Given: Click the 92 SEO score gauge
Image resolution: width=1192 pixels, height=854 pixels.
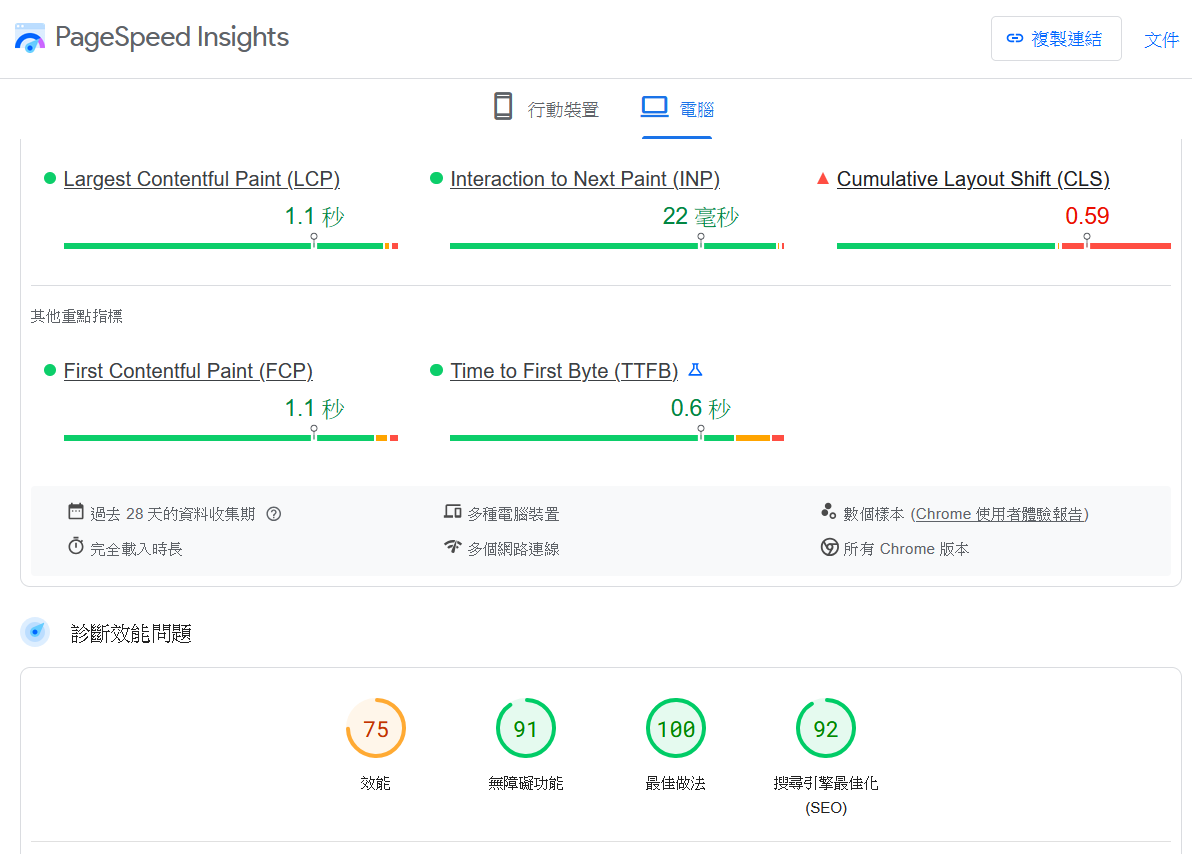Looking at the screenshot, I should tap(826, 729).
